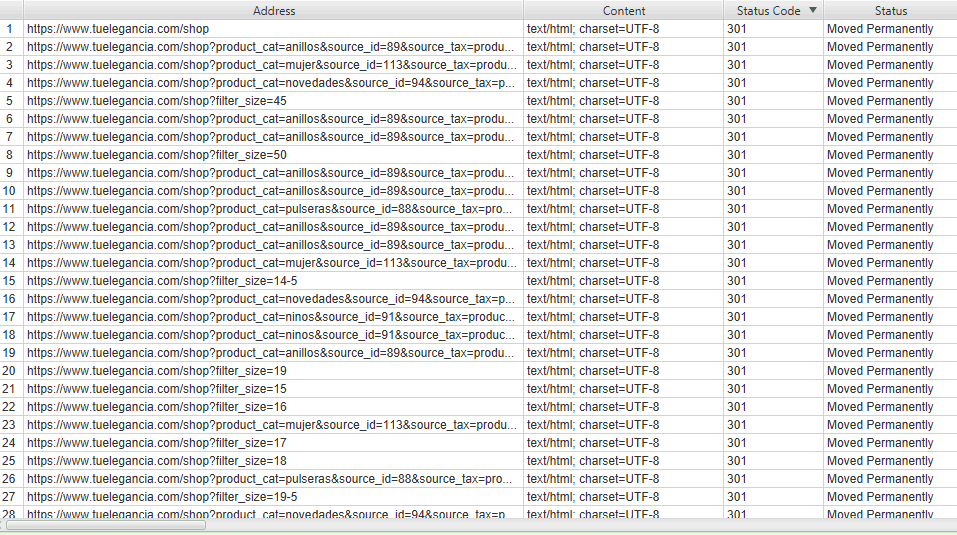Click the horizontal scrollbar thumb under the table
The height and width of the screenshot is (535, 957).
pyautogui.click(x=106, y=525)
